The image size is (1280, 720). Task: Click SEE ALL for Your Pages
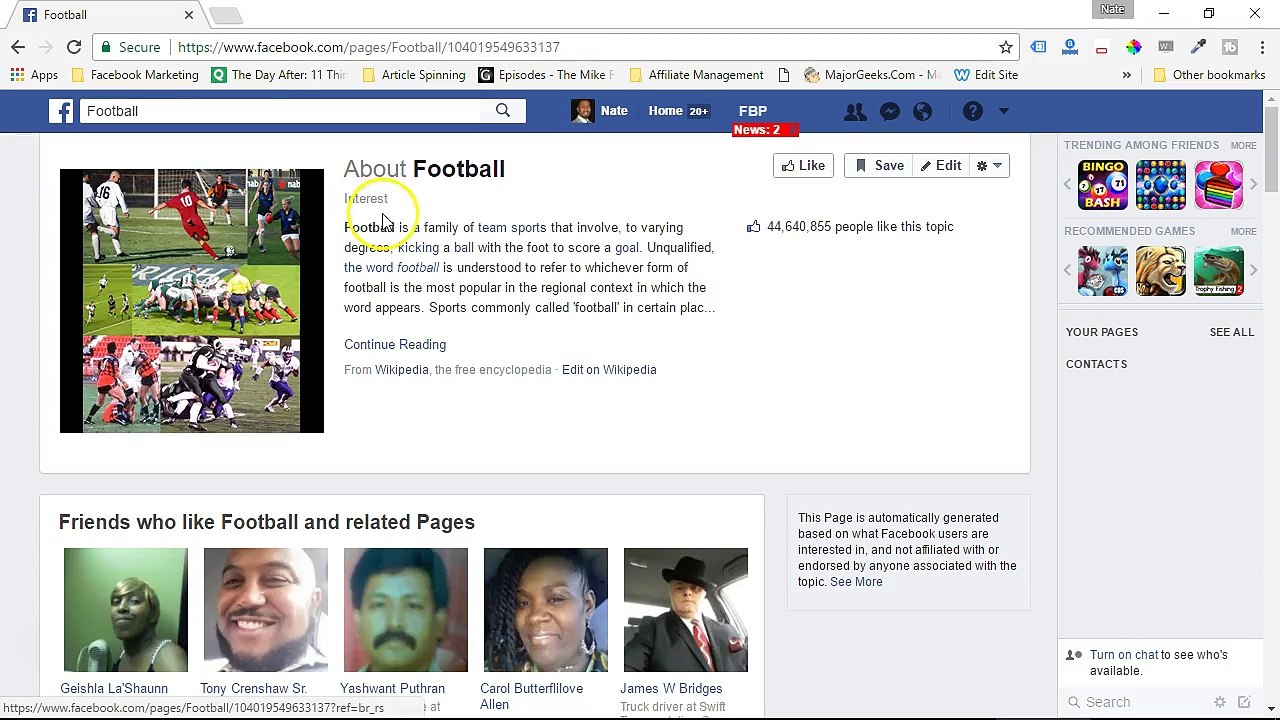[1231, 332]
